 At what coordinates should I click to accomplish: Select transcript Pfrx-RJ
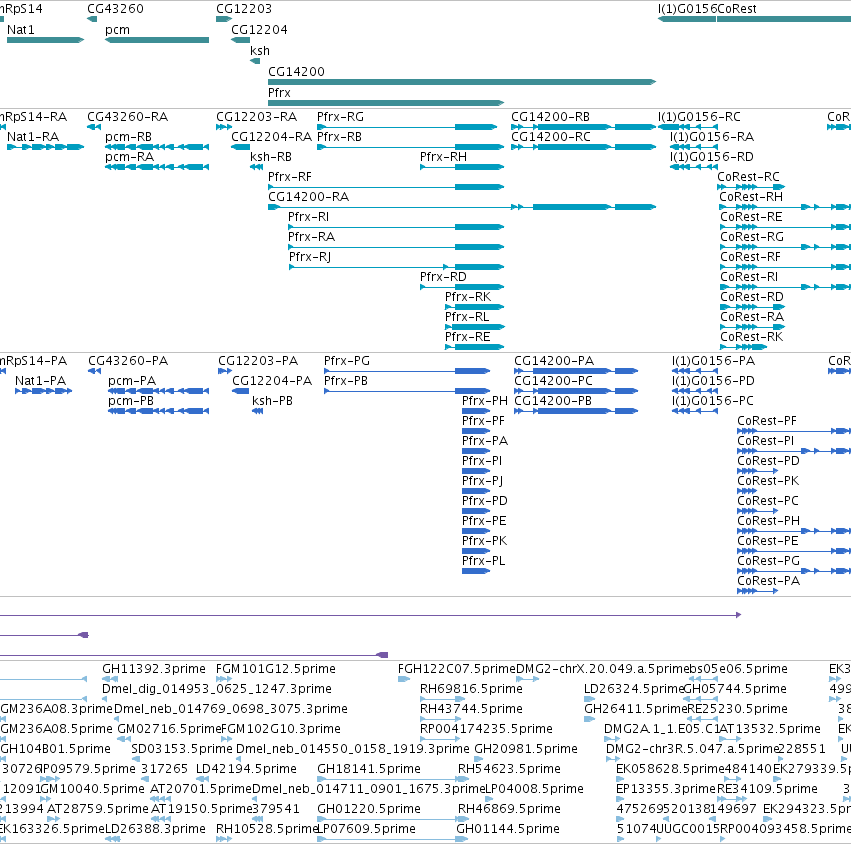coord(397,267)
